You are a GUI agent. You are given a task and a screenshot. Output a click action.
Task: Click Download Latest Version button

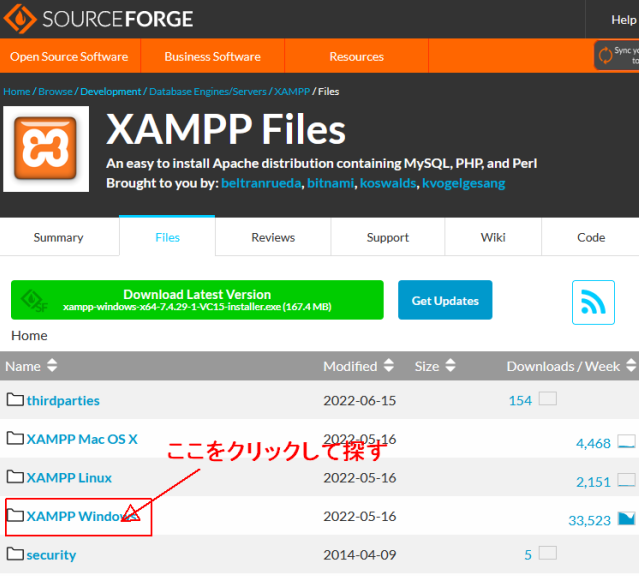click(197, 300)
